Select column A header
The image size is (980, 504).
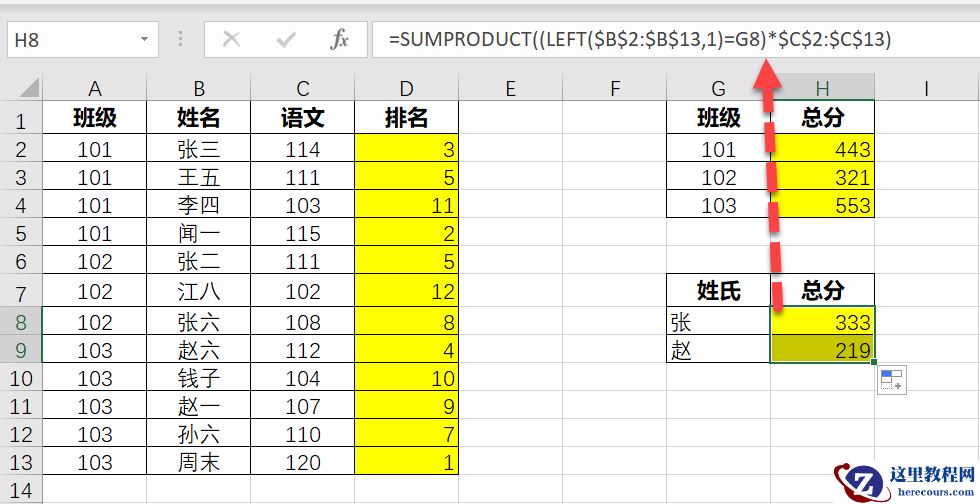(x=95, y=88)
